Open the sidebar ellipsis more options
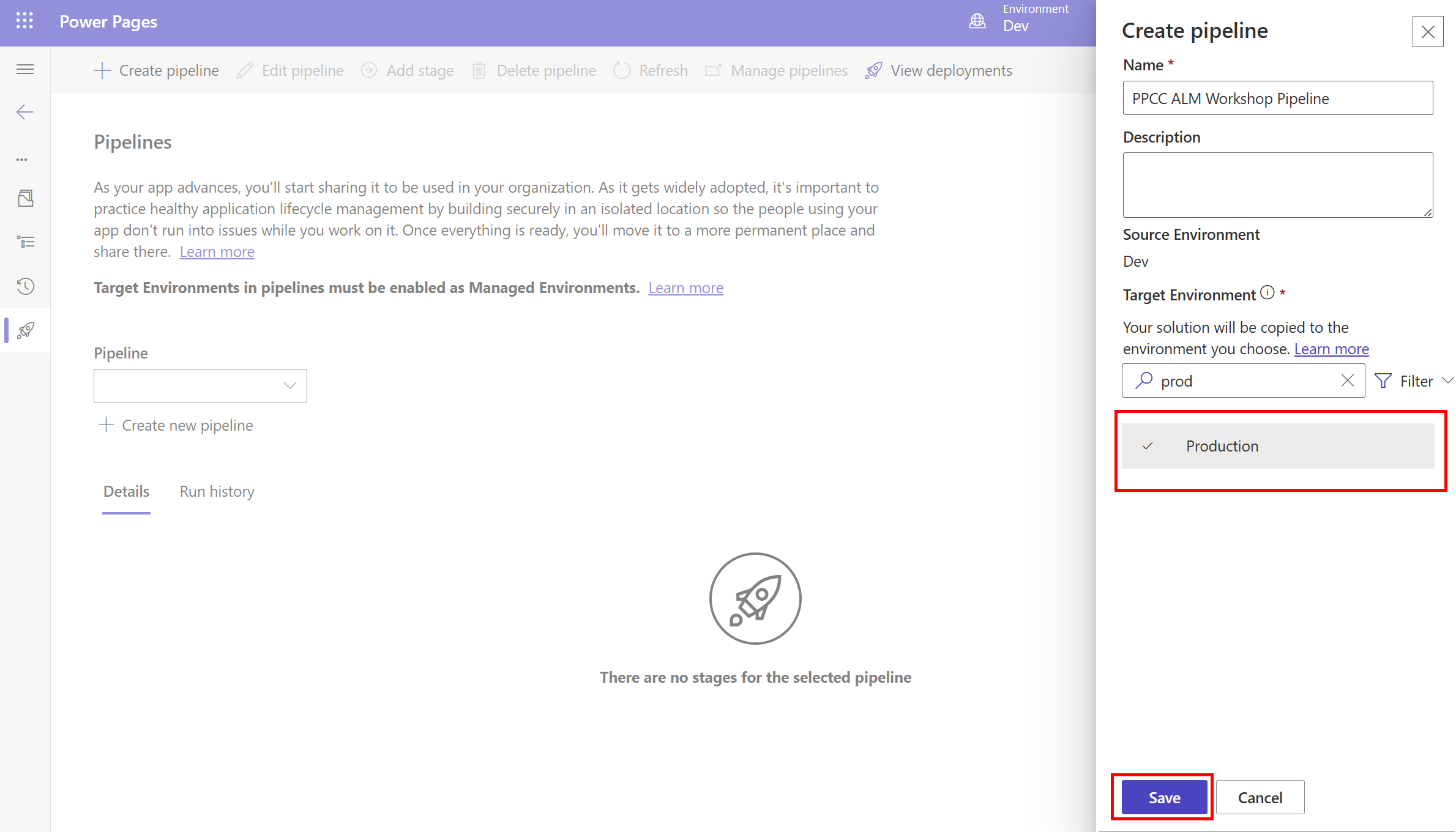This screenshot has height=832, width=1456. click(x=22, y=160)
